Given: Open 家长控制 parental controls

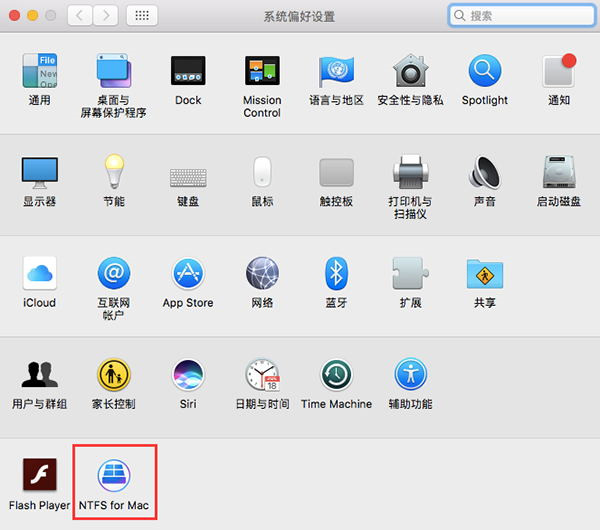Looking at the screenshot, I should (x=113, y=376).
